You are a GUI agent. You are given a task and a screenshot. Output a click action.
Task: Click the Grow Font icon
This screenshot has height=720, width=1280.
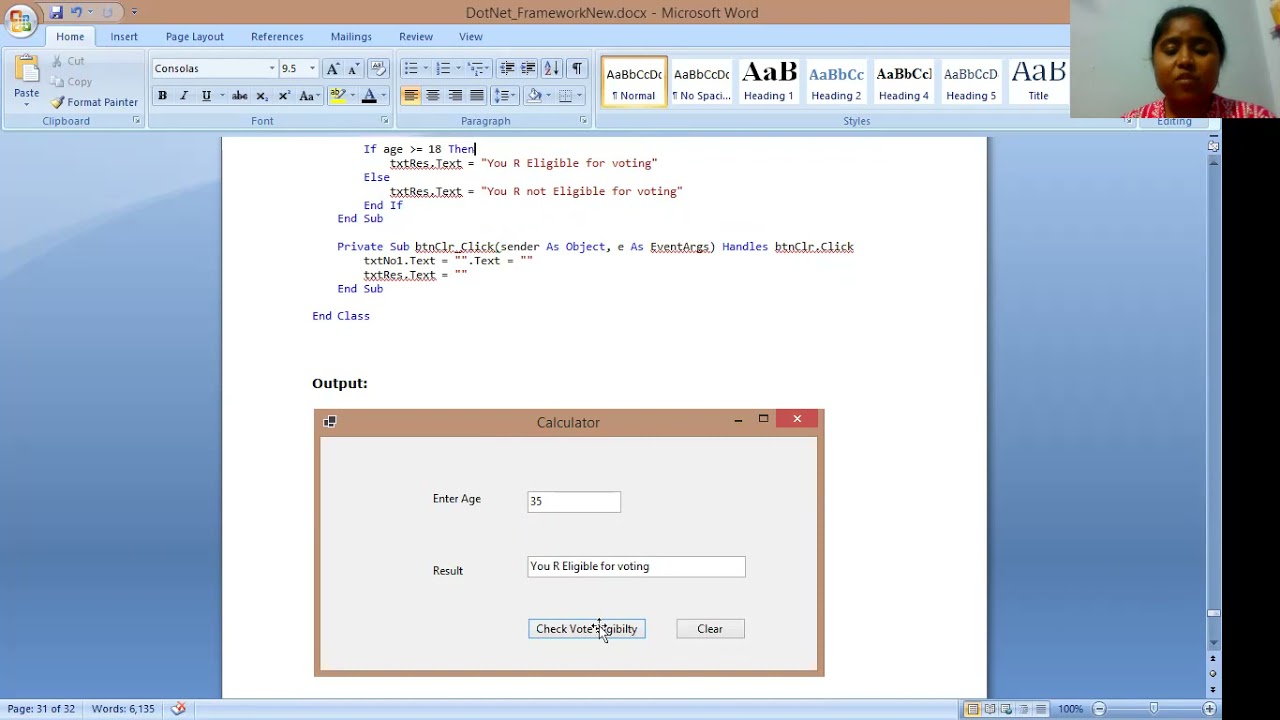click(x=333, y=68)
